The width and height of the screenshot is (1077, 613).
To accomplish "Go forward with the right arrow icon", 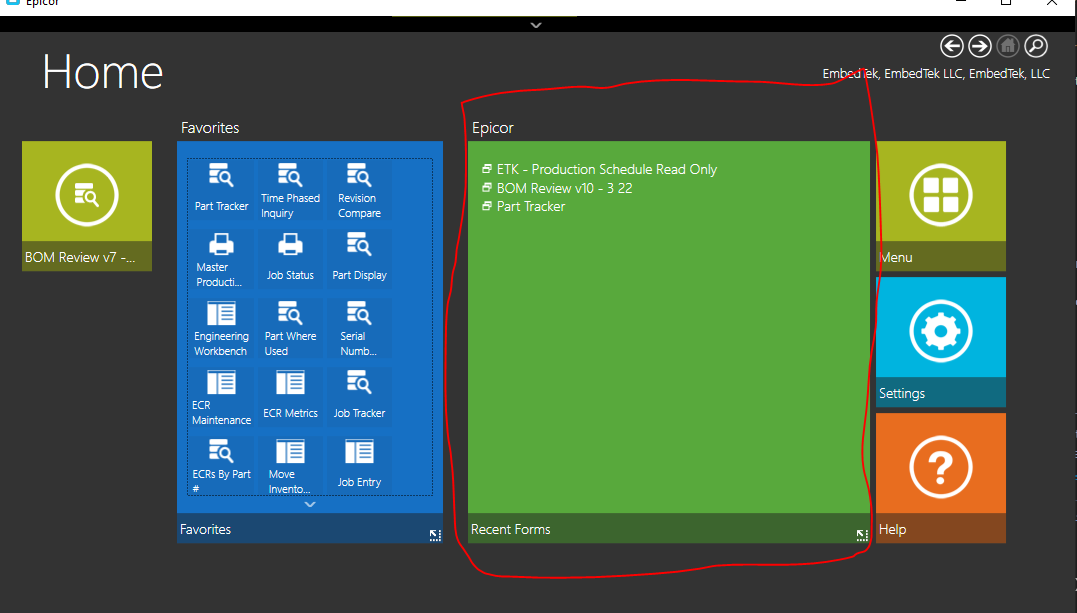I will pyautogui.click(x=979, y=46).
